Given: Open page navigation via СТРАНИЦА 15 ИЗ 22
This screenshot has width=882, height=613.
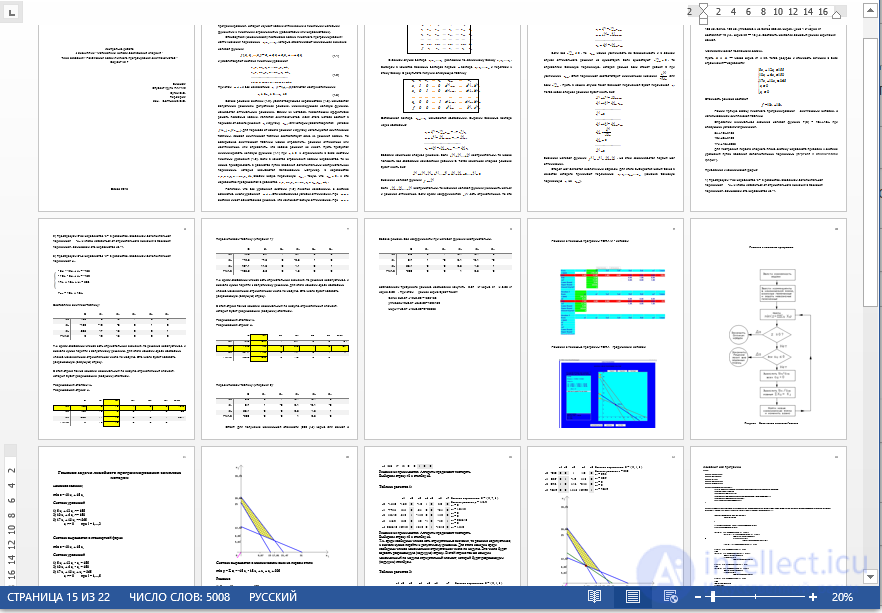Looking at the screenshot, I should coord(58,597).
